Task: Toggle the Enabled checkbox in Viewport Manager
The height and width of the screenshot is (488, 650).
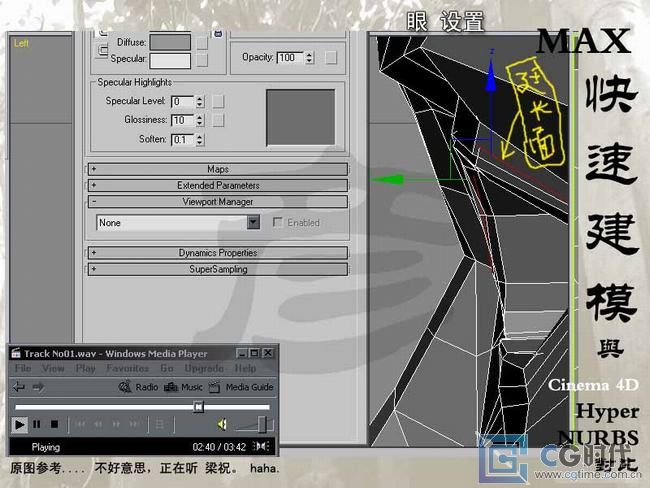Action: tap(277, 222)
